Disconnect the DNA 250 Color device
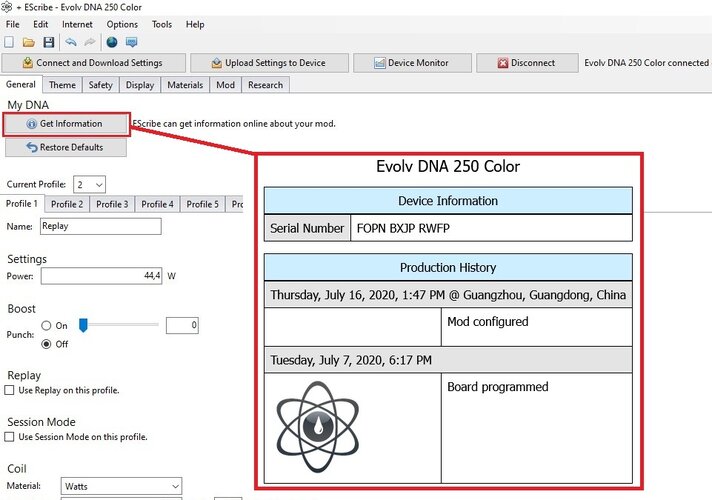This screenshot has height=500, width=712. pyautogui.click(x=527, y=63)
